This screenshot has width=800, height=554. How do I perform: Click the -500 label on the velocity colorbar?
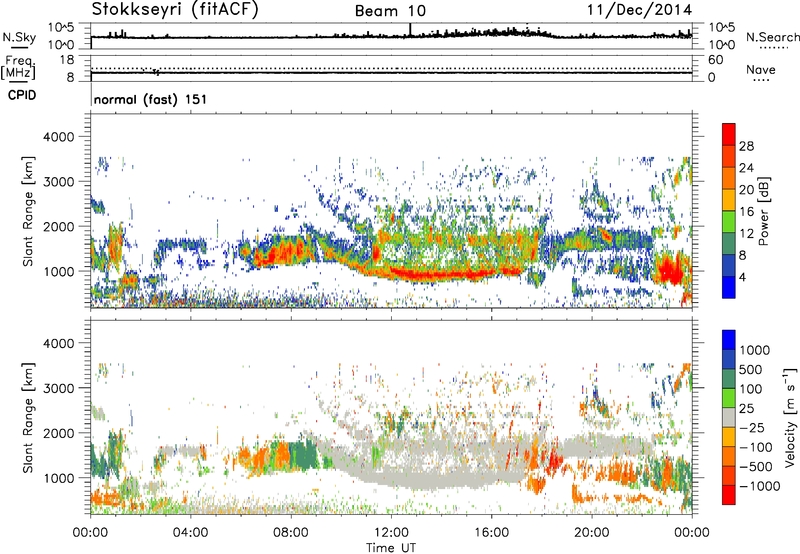point(755,467)
